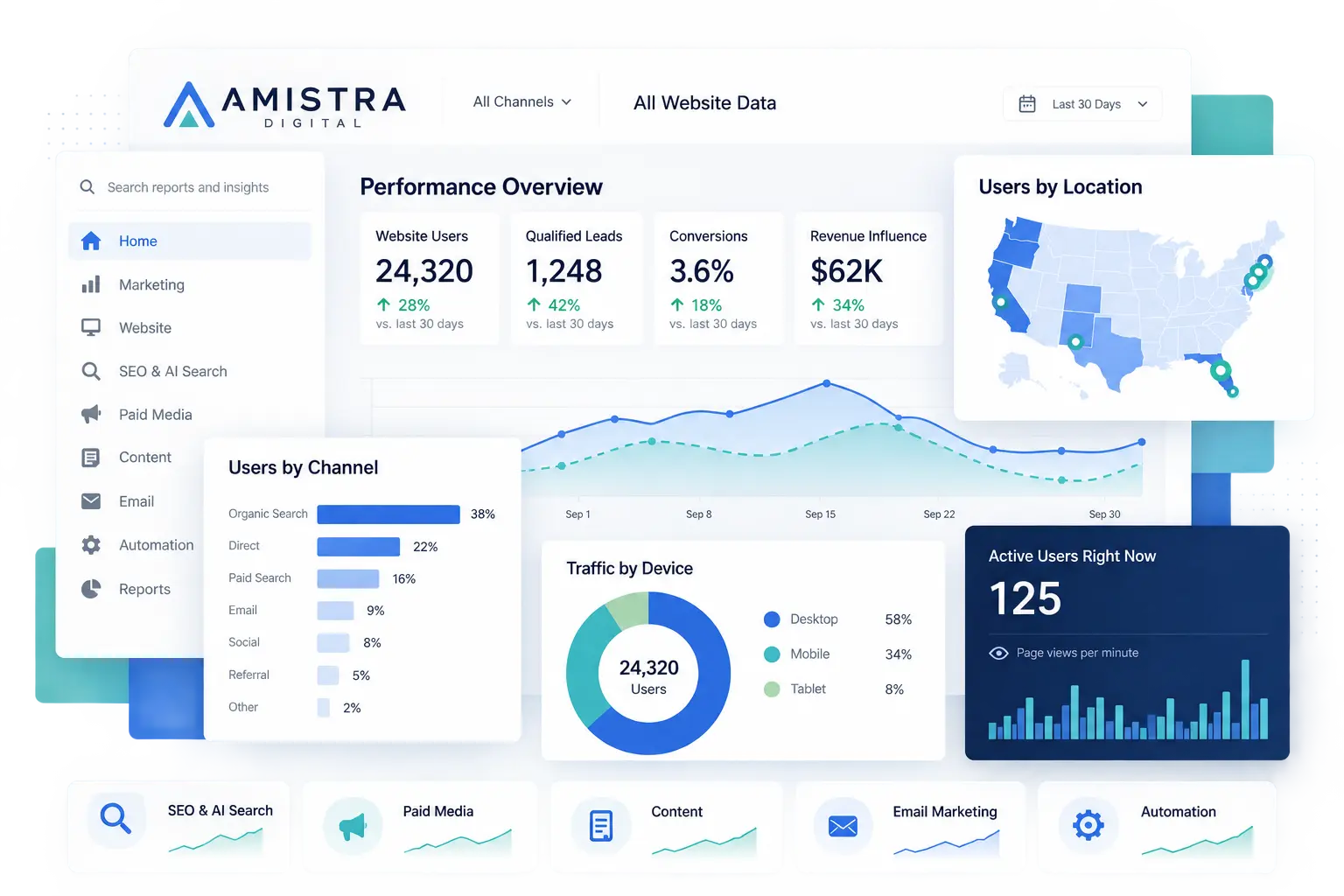Open Content in the sidebar
Viewport: 1344px width, 896px height.
click(145, 458)
